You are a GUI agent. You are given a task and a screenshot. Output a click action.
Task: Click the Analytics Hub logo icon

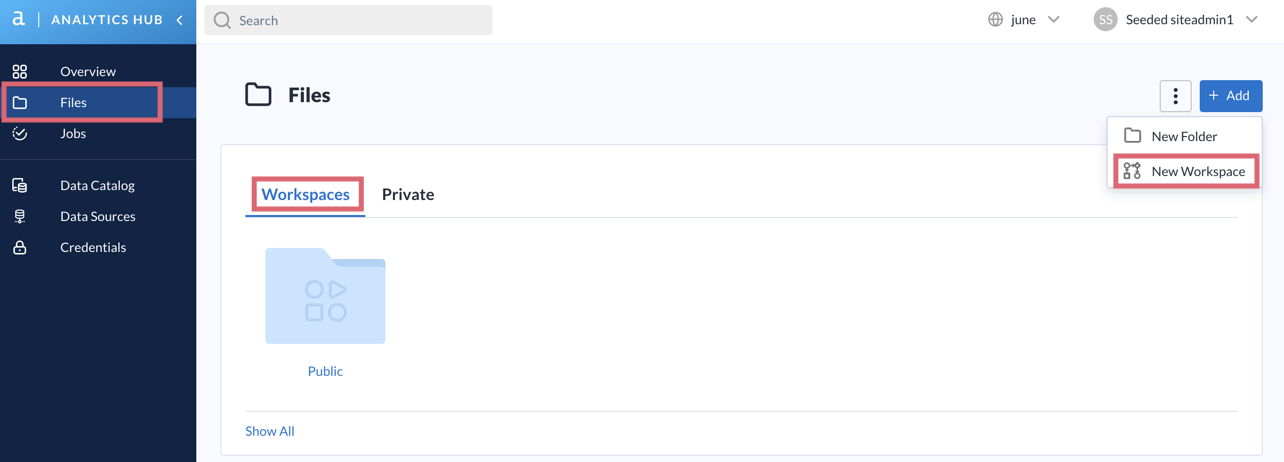pos(18,19)
